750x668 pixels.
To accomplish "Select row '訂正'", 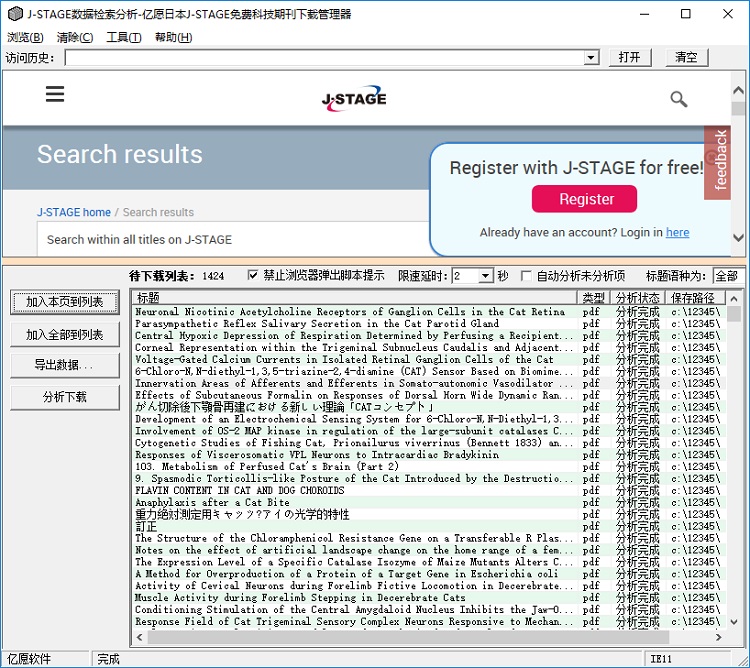I will [x=429, y=526].
